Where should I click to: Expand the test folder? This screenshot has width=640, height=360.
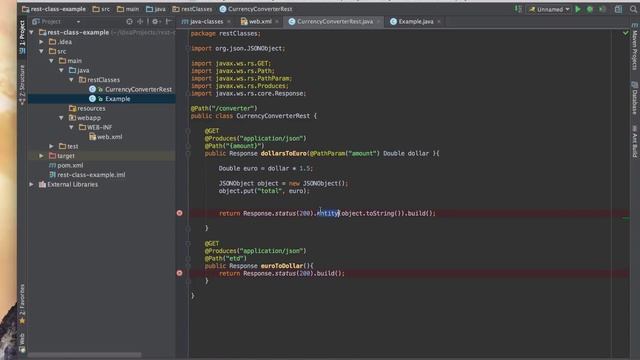point(51,146)
